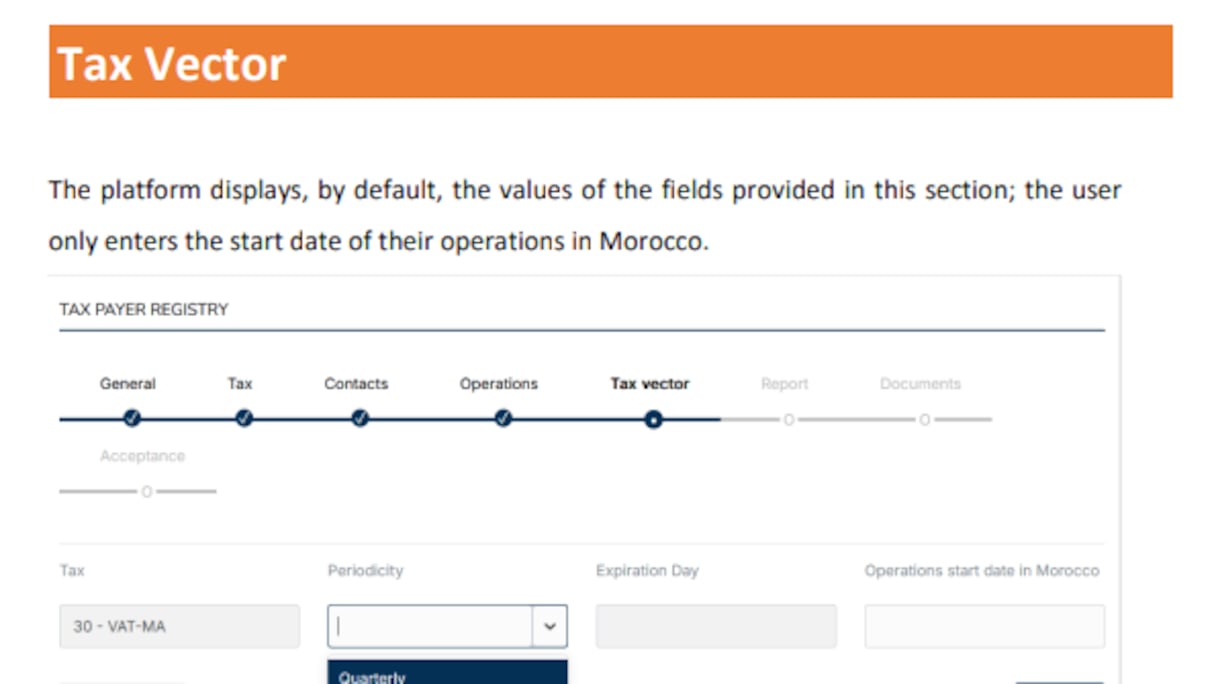Open the Periodicity dropdown arrow
This screenshot has height=684, width=1216.
(549, 626)
